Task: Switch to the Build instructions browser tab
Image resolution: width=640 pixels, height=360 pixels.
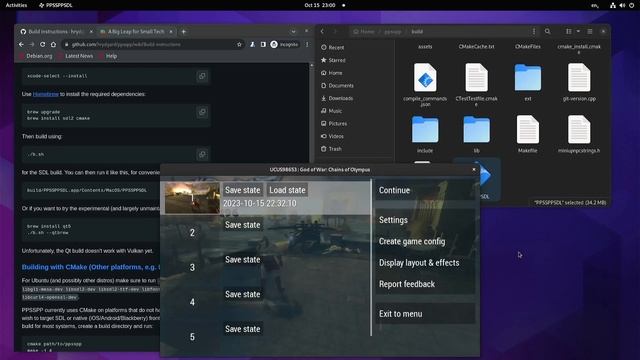Action: (x=56, y=31)
